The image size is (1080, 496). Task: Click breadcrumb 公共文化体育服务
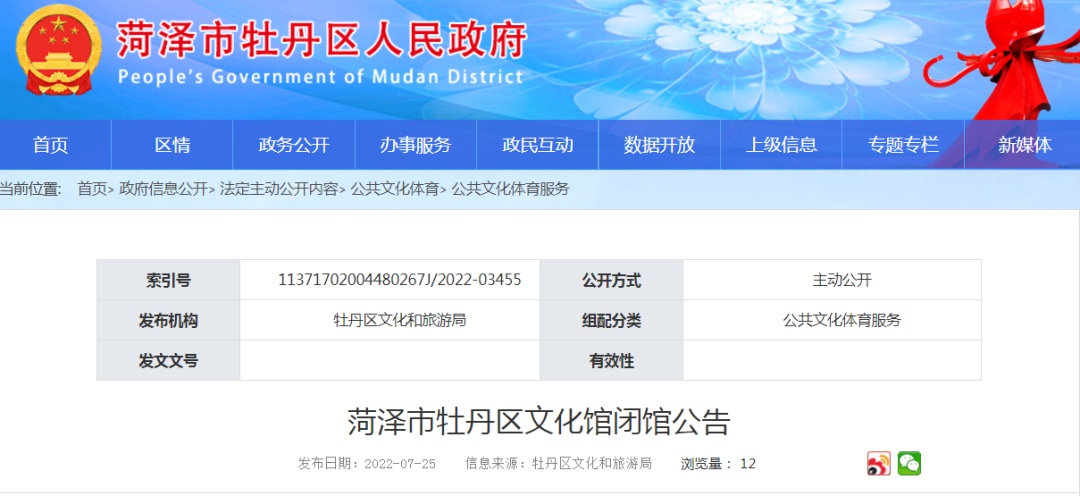click(510, 189)
